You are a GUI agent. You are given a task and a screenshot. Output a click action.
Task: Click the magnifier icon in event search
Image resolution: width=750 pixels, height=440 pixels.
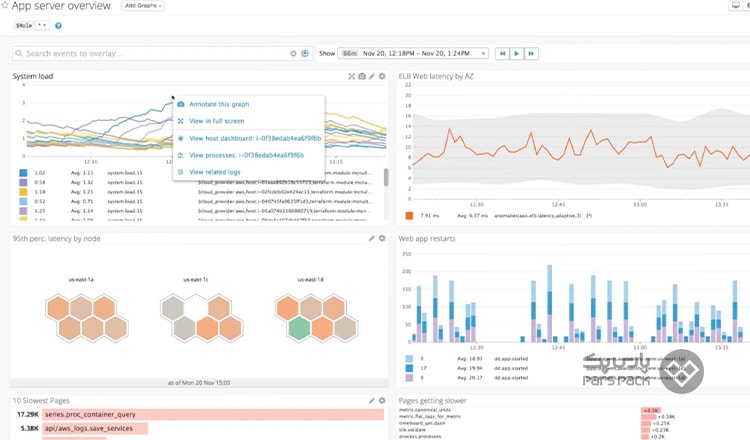click(19, 54)
